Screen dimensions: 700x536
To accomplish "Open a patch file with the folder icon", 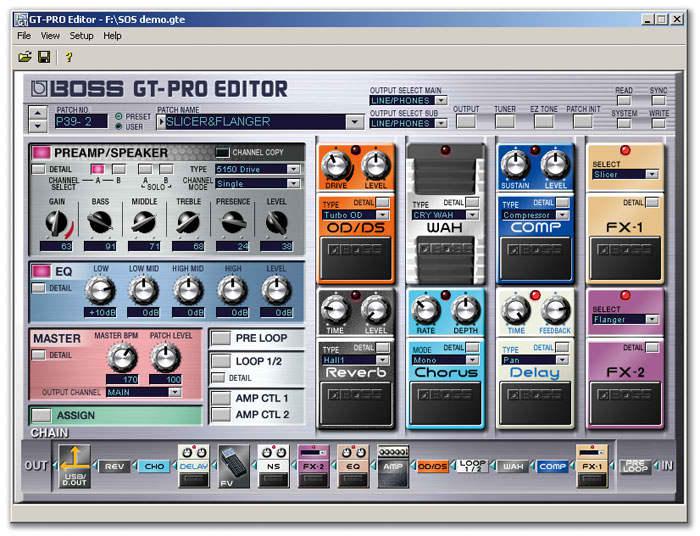I will [x=24, y=57].
